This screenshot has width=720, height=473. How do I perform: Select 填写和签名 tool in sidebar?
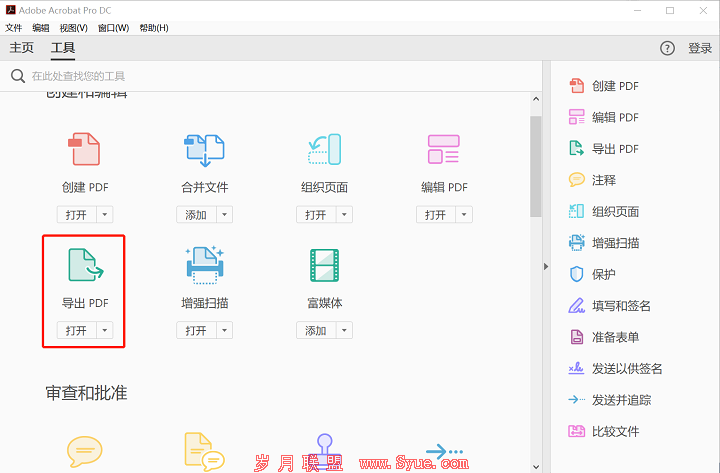pos(609,306)
